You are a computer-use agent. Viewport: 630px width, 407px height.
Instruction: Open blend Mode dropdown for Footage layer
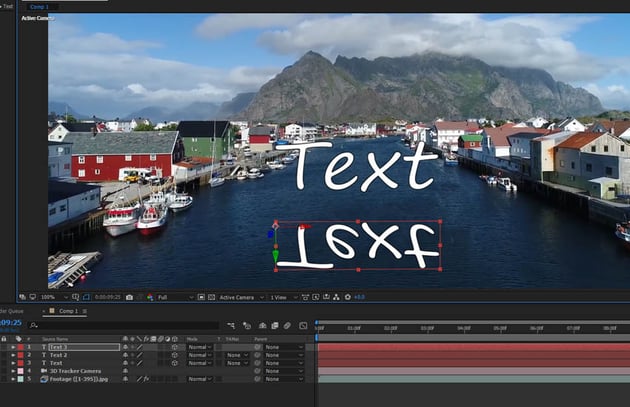click(200, 379)
